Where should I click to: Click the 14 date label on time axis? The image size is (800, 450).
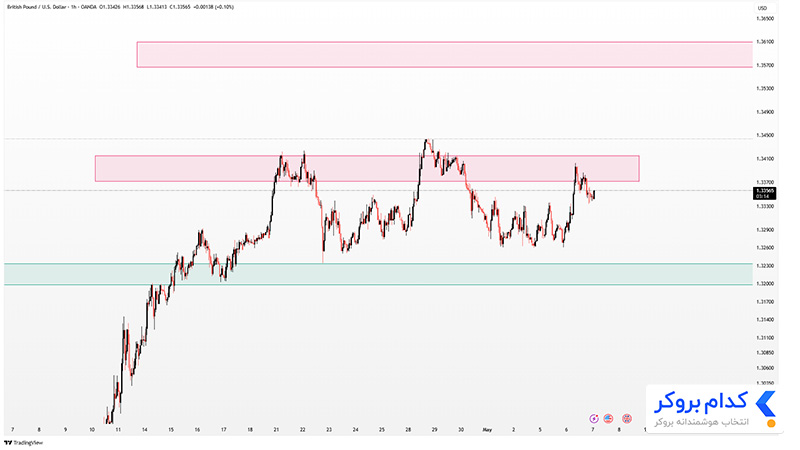click(x=144, y=430)
